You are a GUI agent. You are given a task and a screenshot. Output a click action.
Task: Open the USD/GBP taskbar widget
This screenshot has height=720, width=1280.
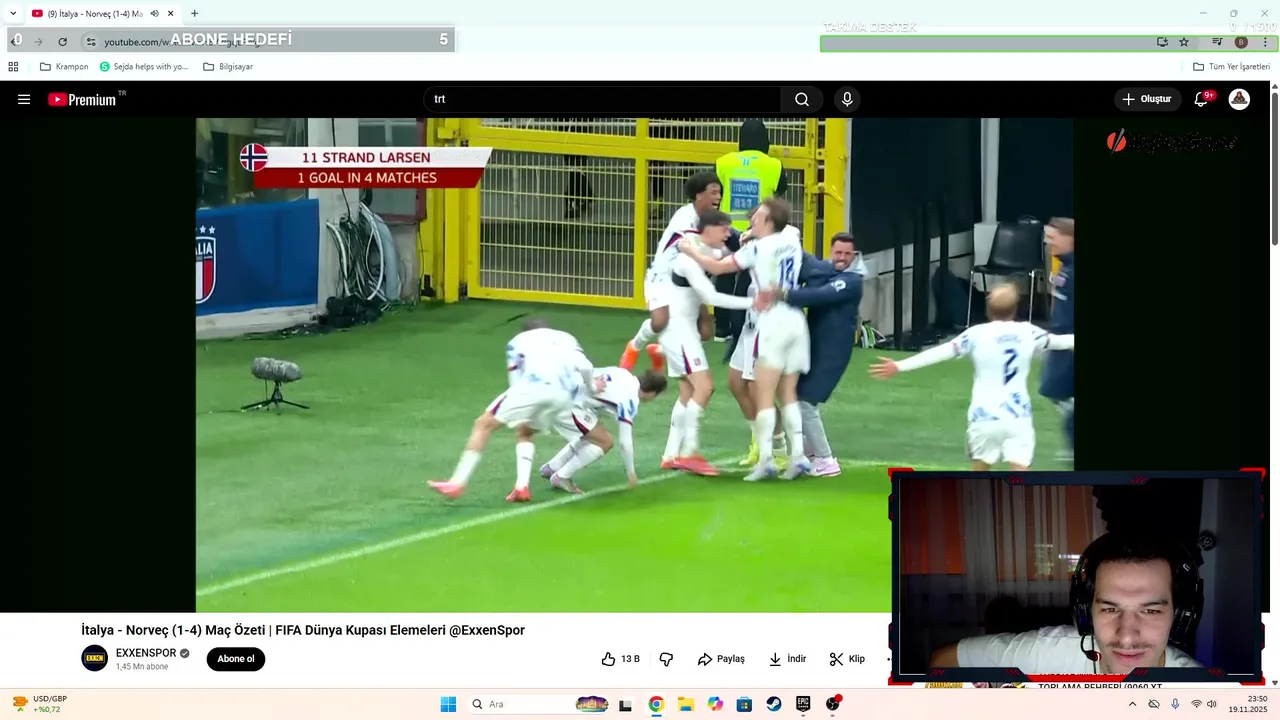pos(40,704)
